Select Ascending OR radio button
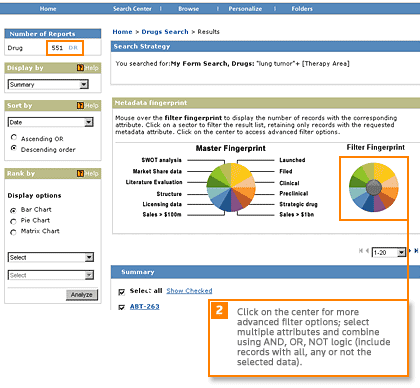The height and width of the screenshot is (388, 420). 14,137
